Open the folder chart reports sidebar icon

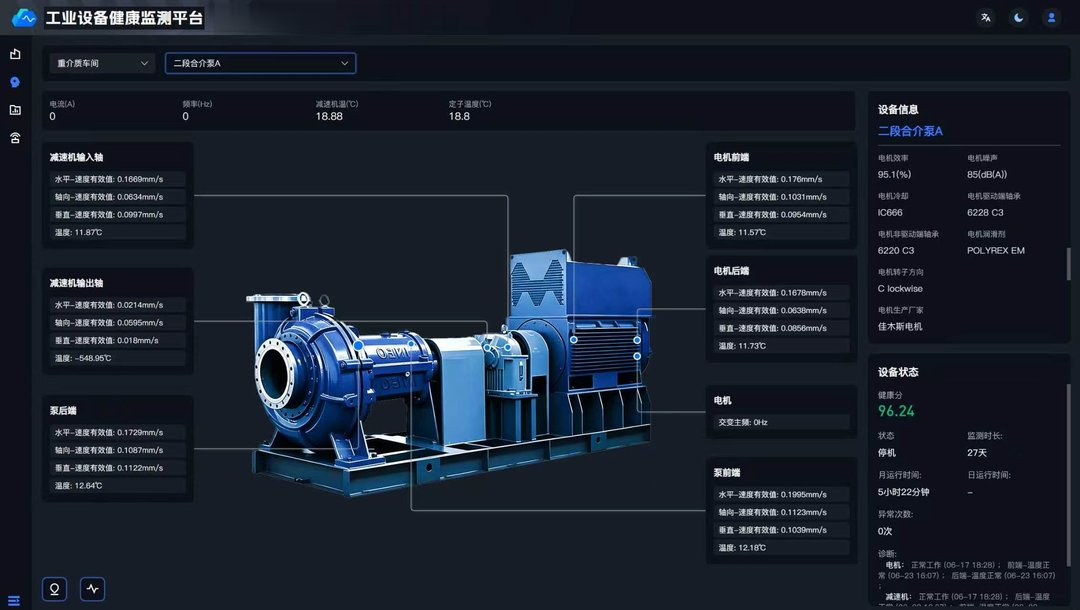[15, 110]
